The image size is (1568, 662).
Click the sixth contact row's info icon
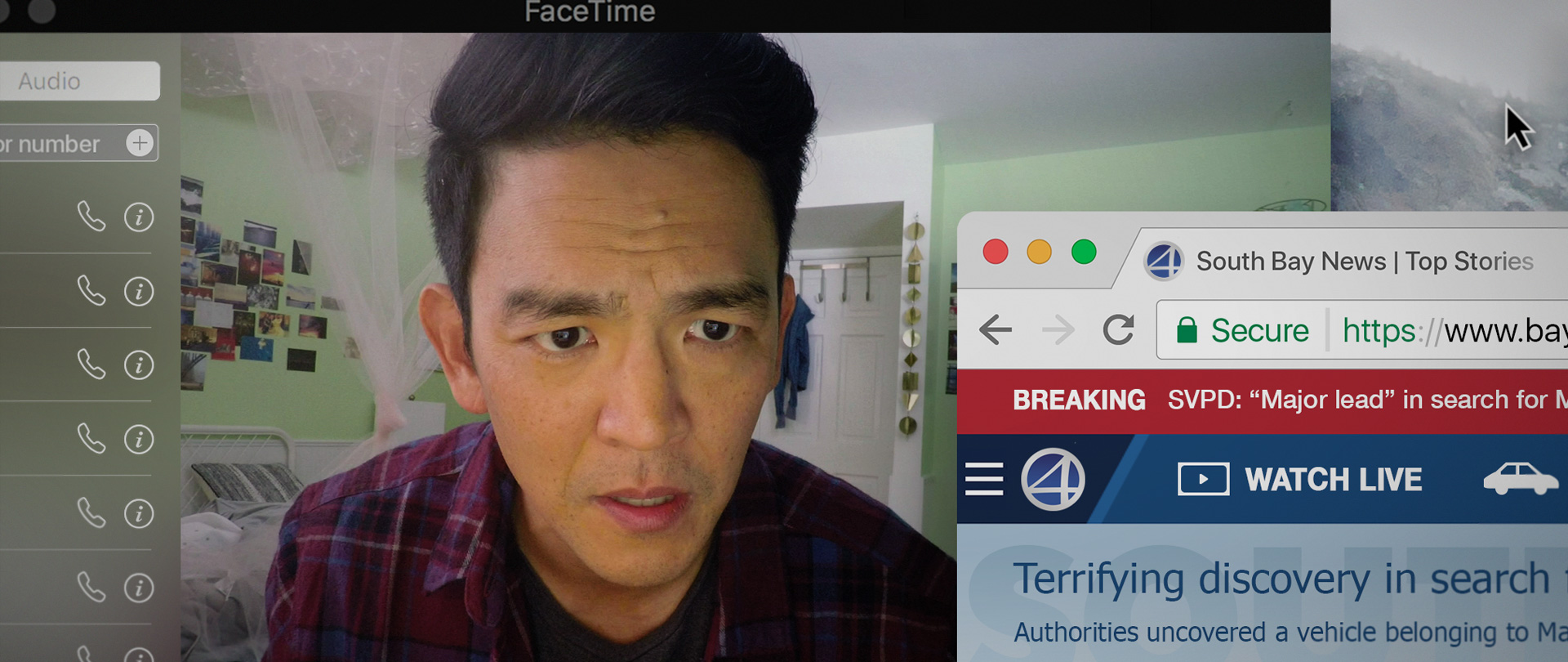click(x=139, y=588)
